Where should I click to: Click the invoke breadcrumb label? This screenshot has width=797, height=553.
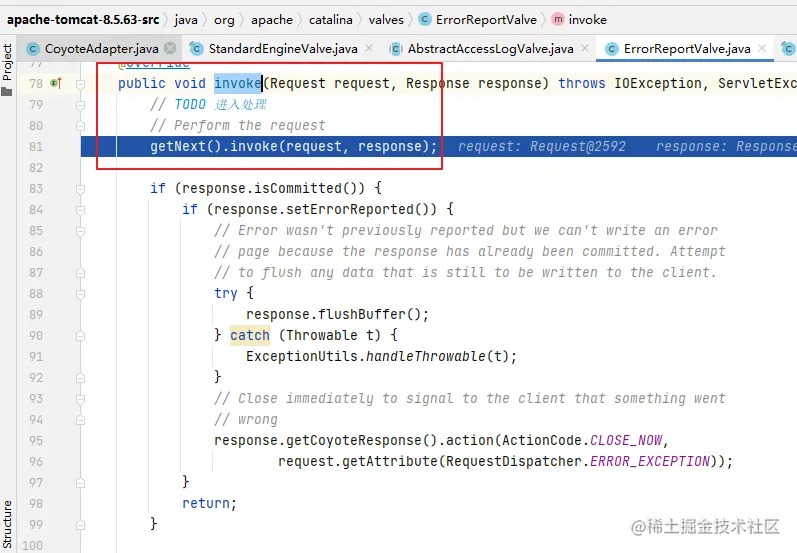[x=588, y=20]
